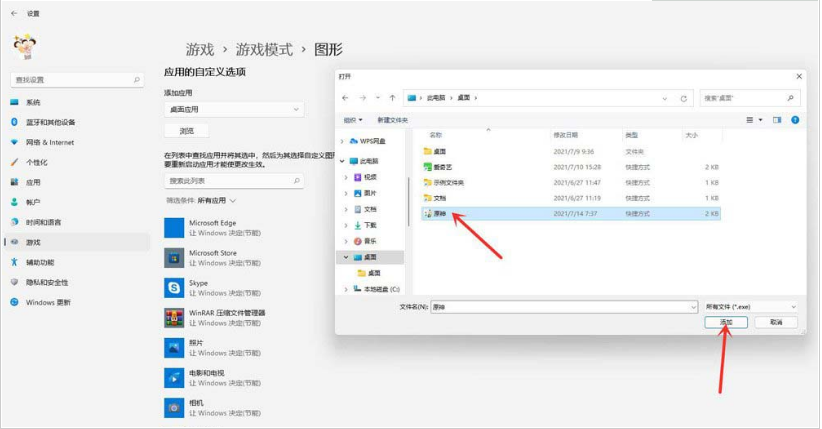Select the WinRAR 压缩文件管理器 icon
The width and height of the screenshot is (822, 429).
173,317
